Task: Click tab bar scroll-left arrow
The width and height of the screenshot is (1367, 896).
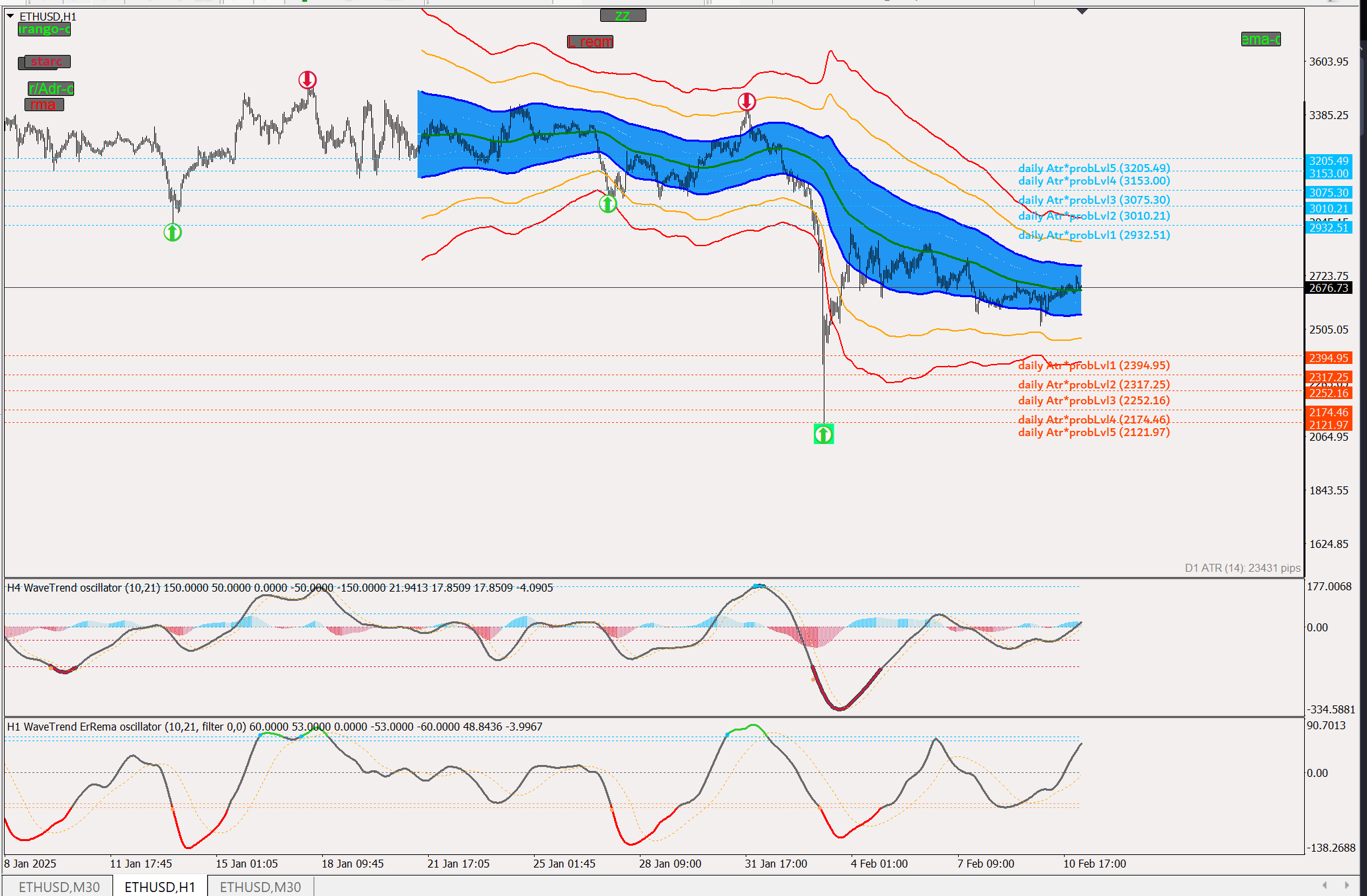Action: pyautogui.click(x=1325, y=885)
